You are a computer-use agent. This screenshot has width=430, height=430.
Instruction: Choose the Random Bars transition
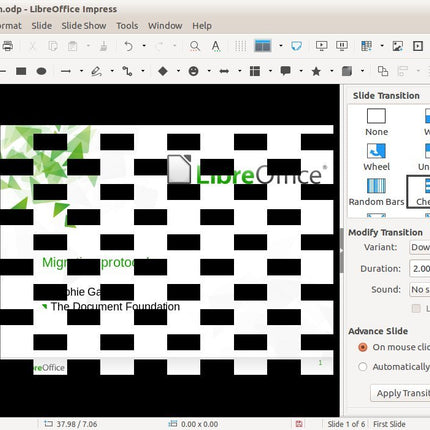(376, 192)
